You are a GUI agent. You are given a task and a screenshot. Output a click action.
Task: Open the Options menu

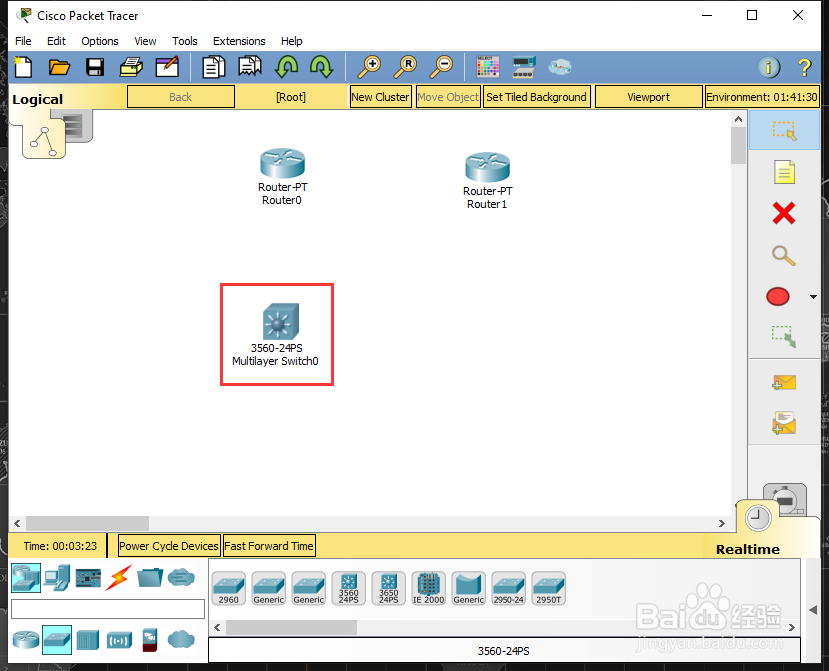pyautogui.click(x=100, y=41)
